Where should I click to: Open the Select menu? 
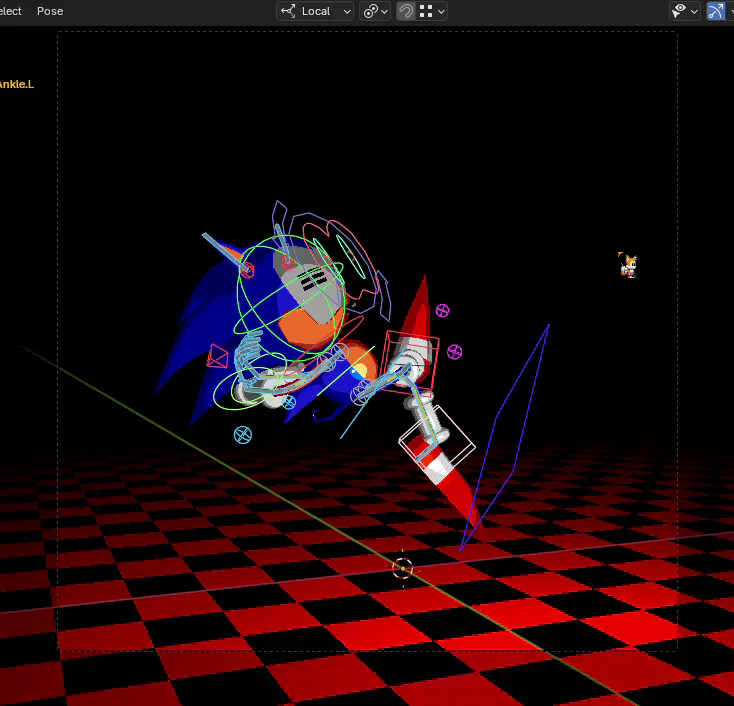click(x=10, y=11)
